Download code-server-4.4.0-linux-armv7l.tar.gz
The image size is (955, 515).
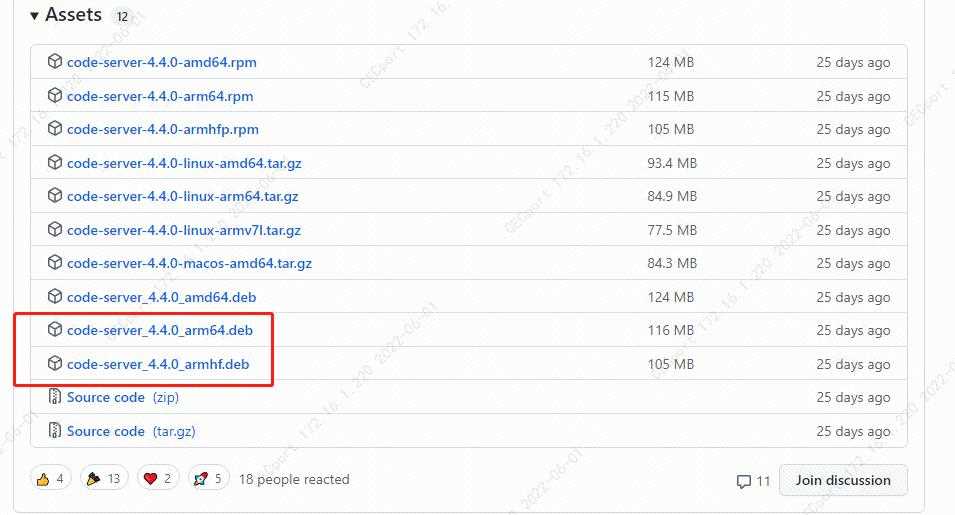[184, 230]
